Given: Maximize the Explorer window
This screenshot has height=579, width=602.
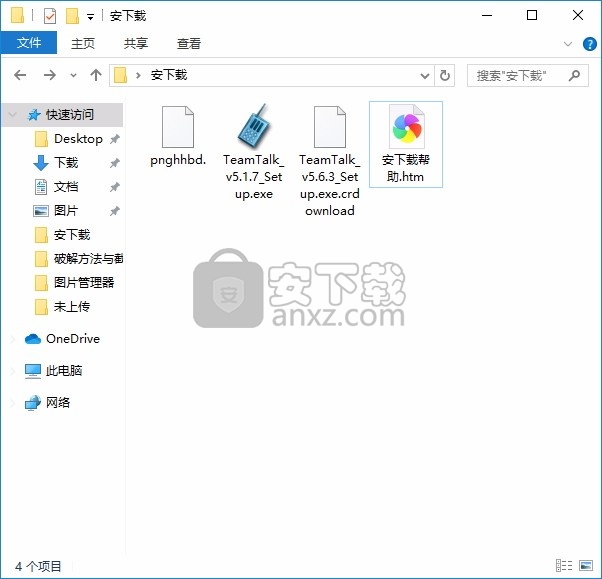Looking at the screenshot, I should [532, 15].
